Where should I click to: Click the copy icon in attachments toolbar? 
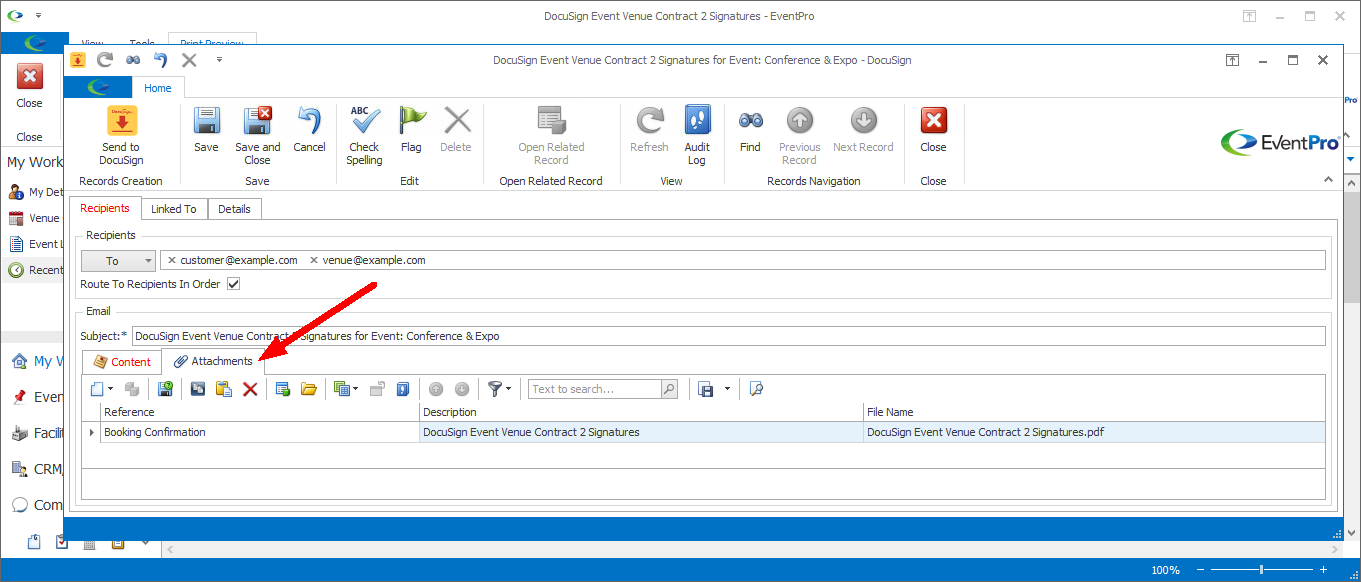(x=198, y=389)
